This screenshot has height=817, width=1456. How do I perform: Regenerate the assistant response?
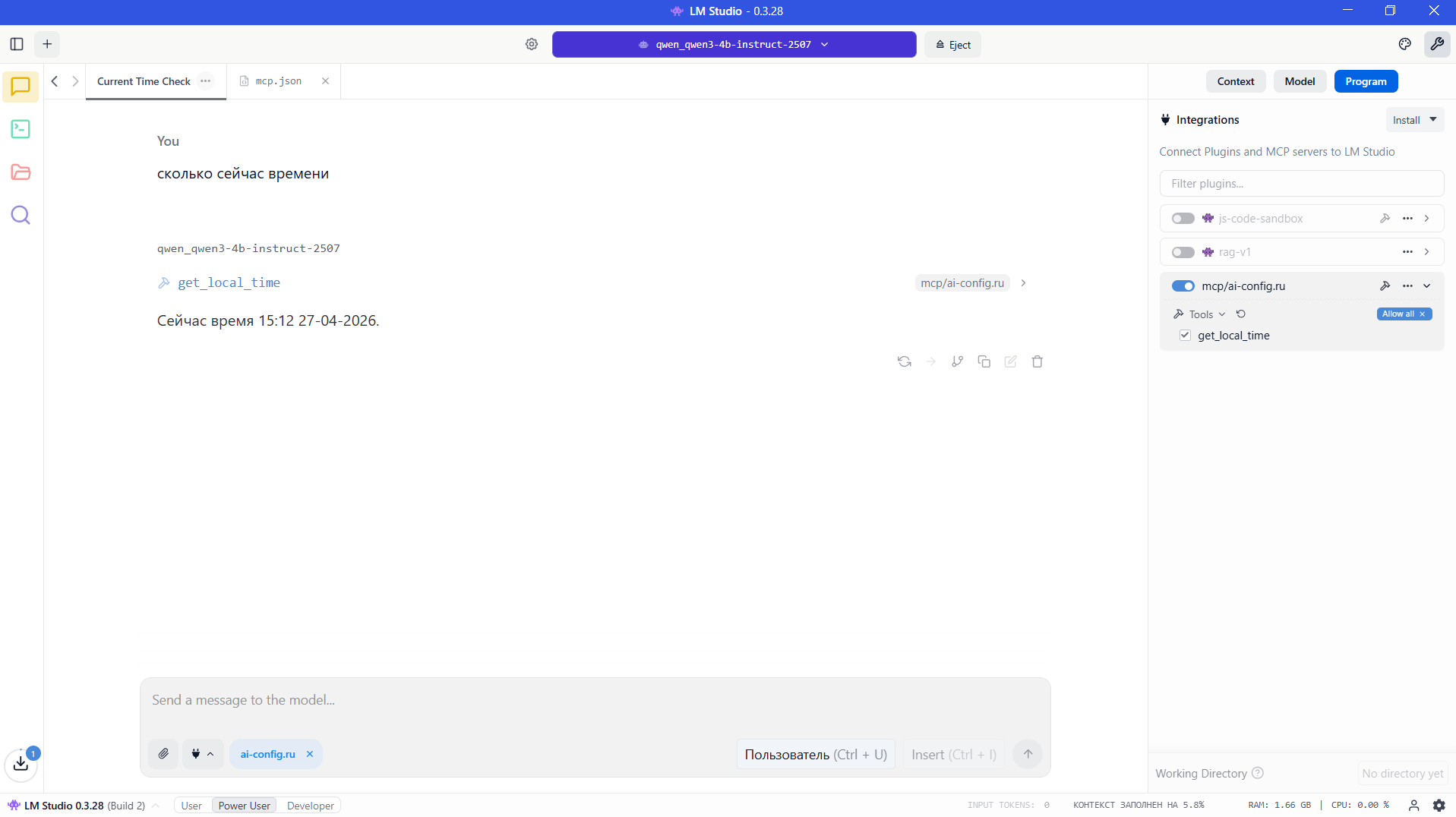click(x=905, y=361)
